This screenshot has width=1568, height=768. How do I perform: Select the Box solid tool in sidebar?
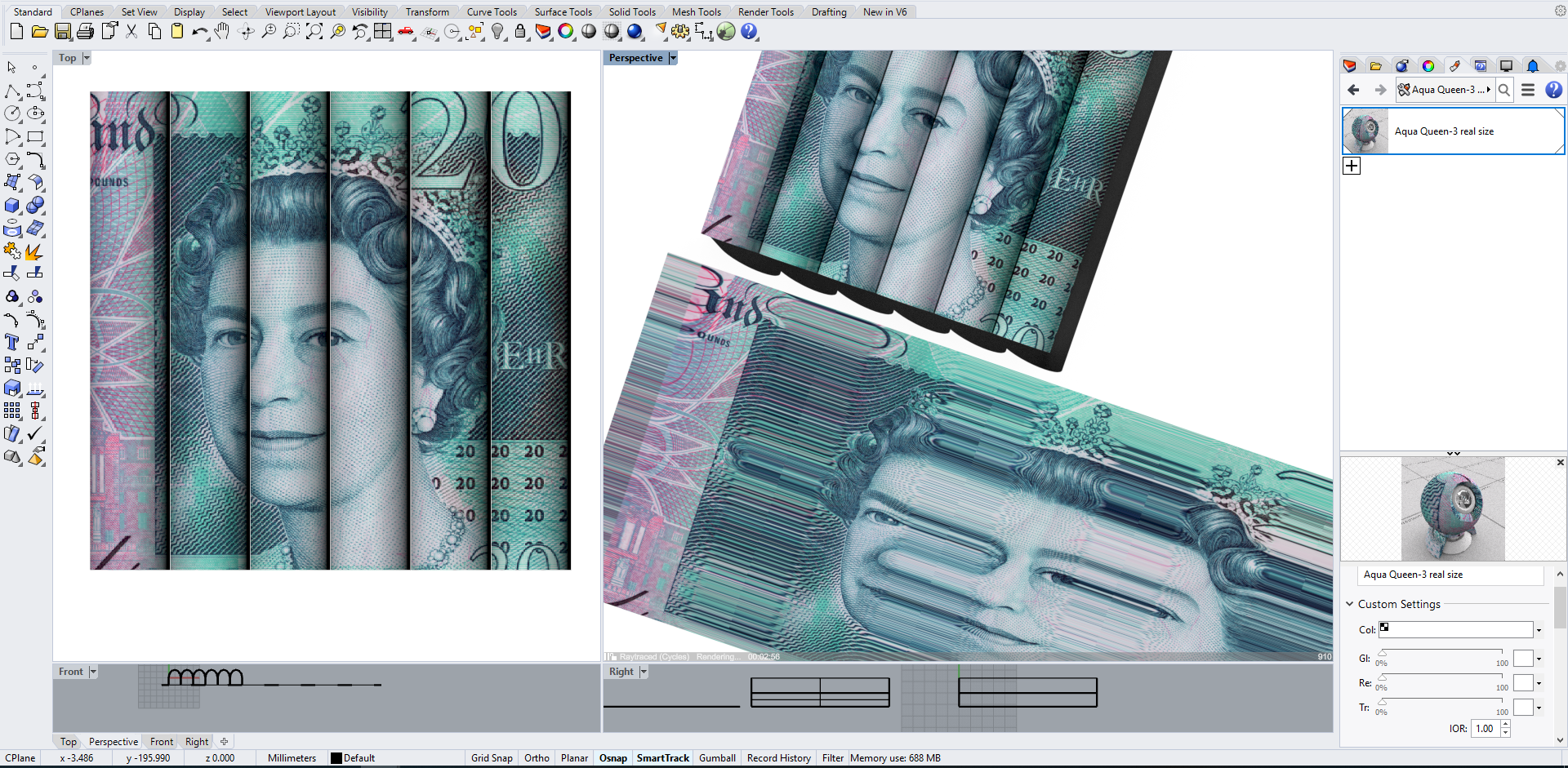point(12,205)
